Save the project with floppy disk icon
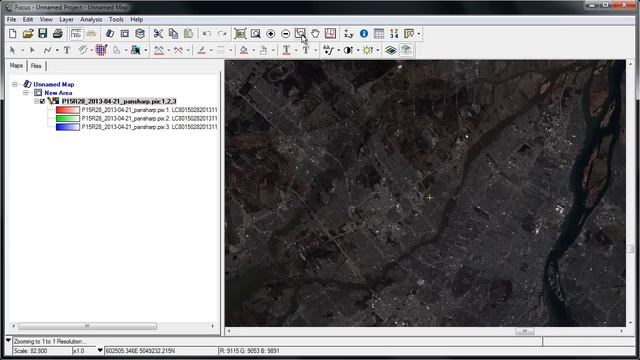 [43, 33]
